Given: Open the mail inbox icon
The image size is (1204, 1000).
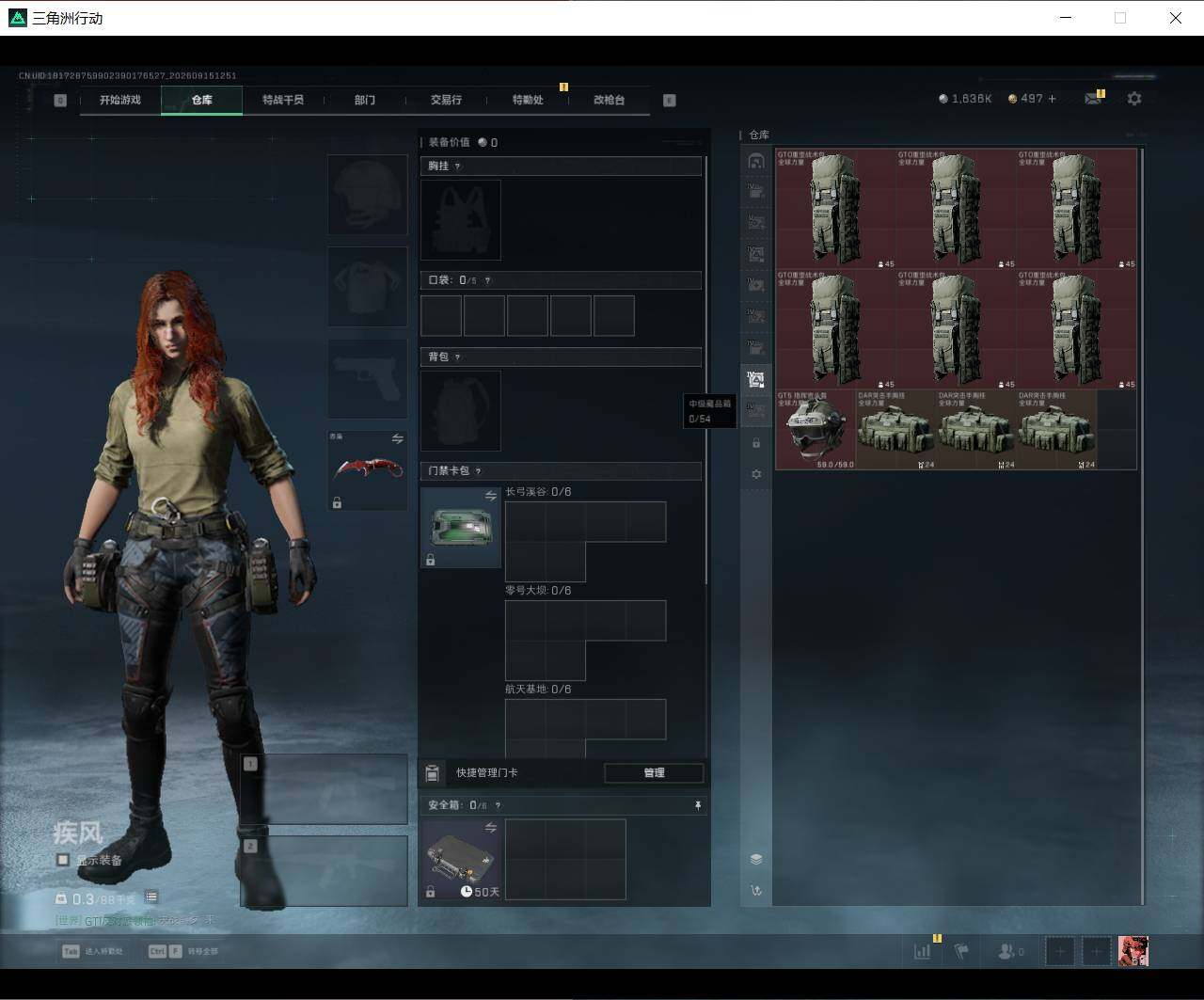Looking at the screenshot, I should click(x=1093, y=99).
